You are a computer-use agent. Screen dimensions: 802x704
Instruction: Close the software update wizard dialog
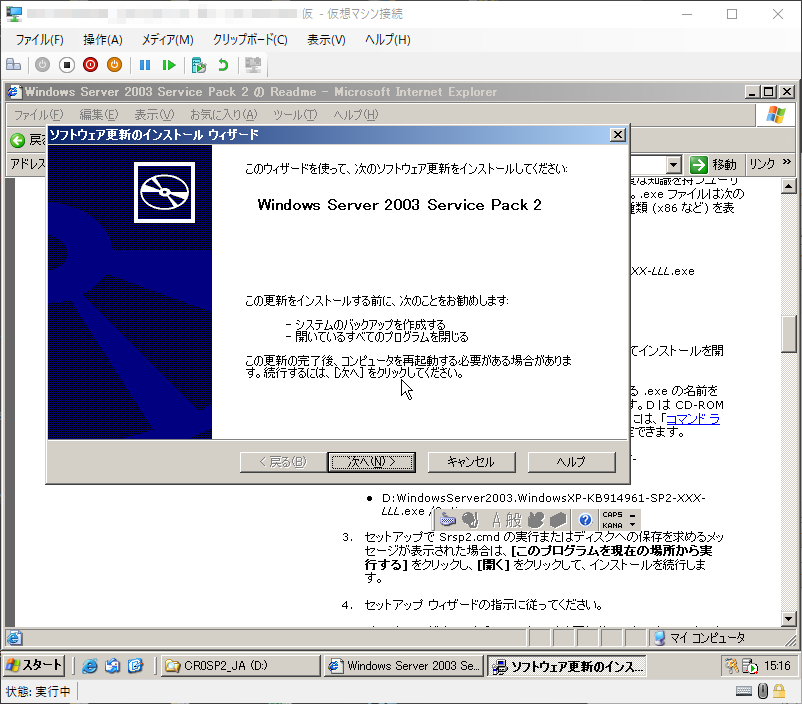[618, 135]
